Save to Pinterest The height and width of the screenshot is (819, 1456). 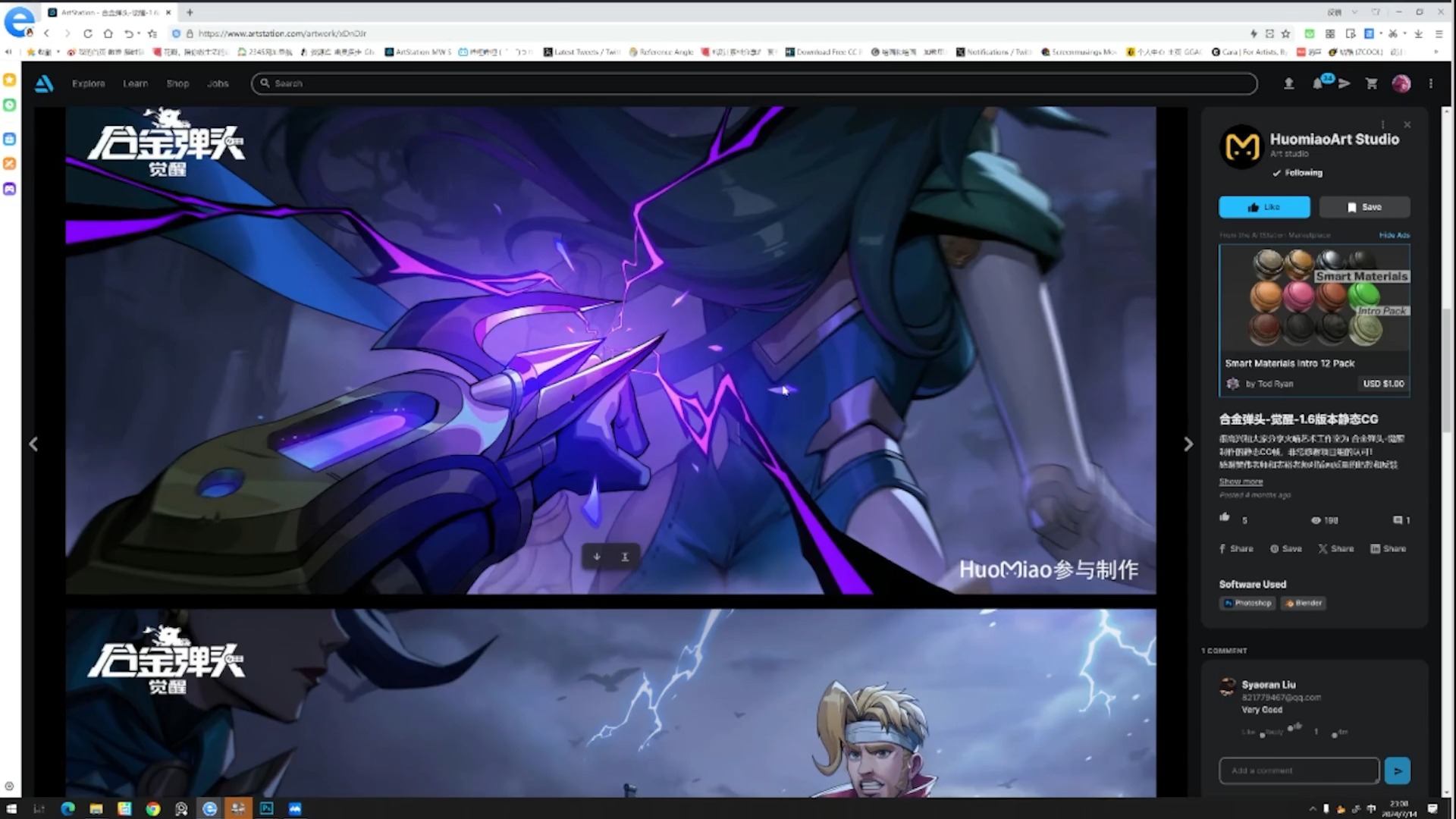(x=1286, y=548)
